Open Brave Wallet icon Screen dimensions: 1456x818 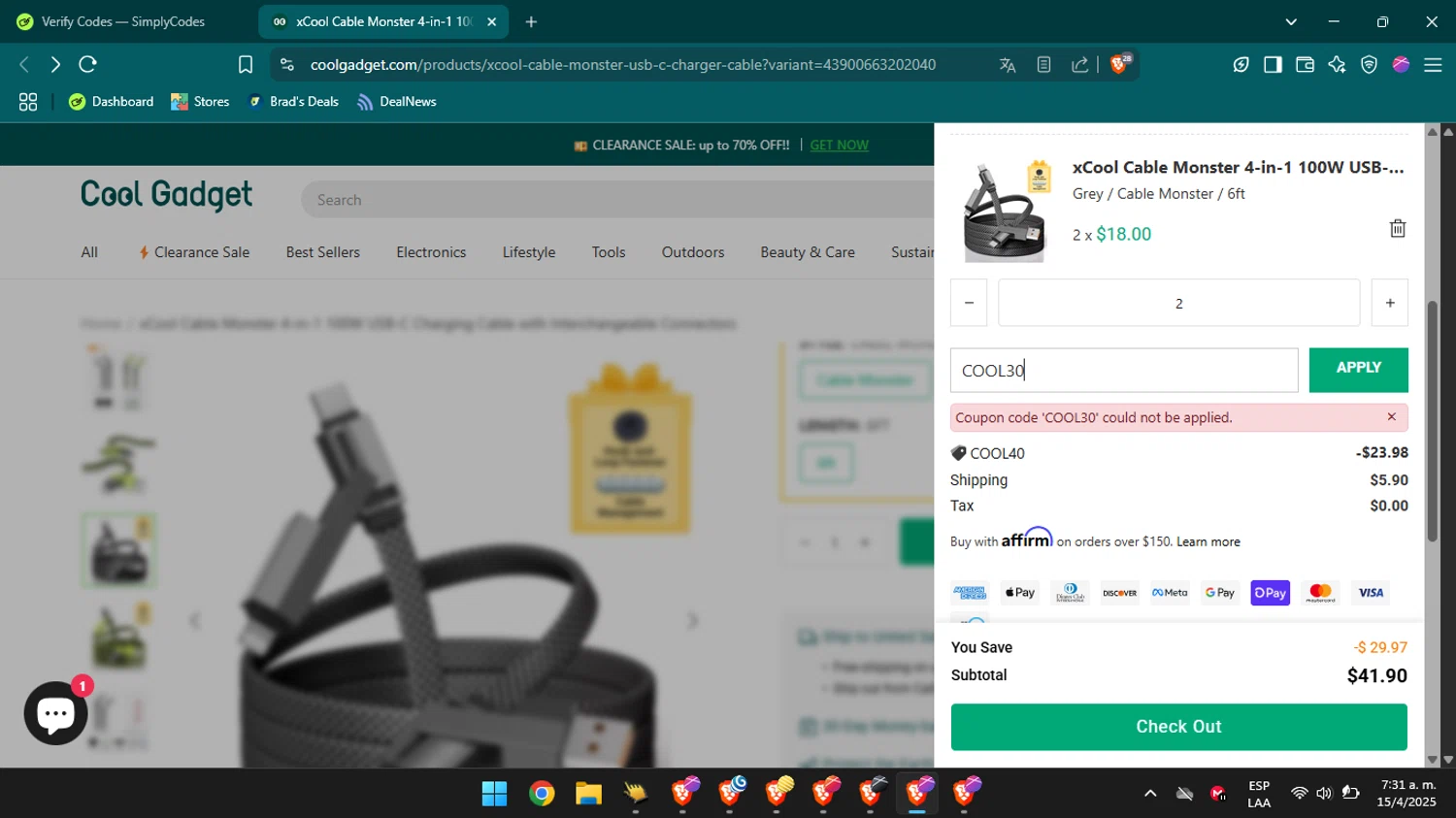point(1305,65)
